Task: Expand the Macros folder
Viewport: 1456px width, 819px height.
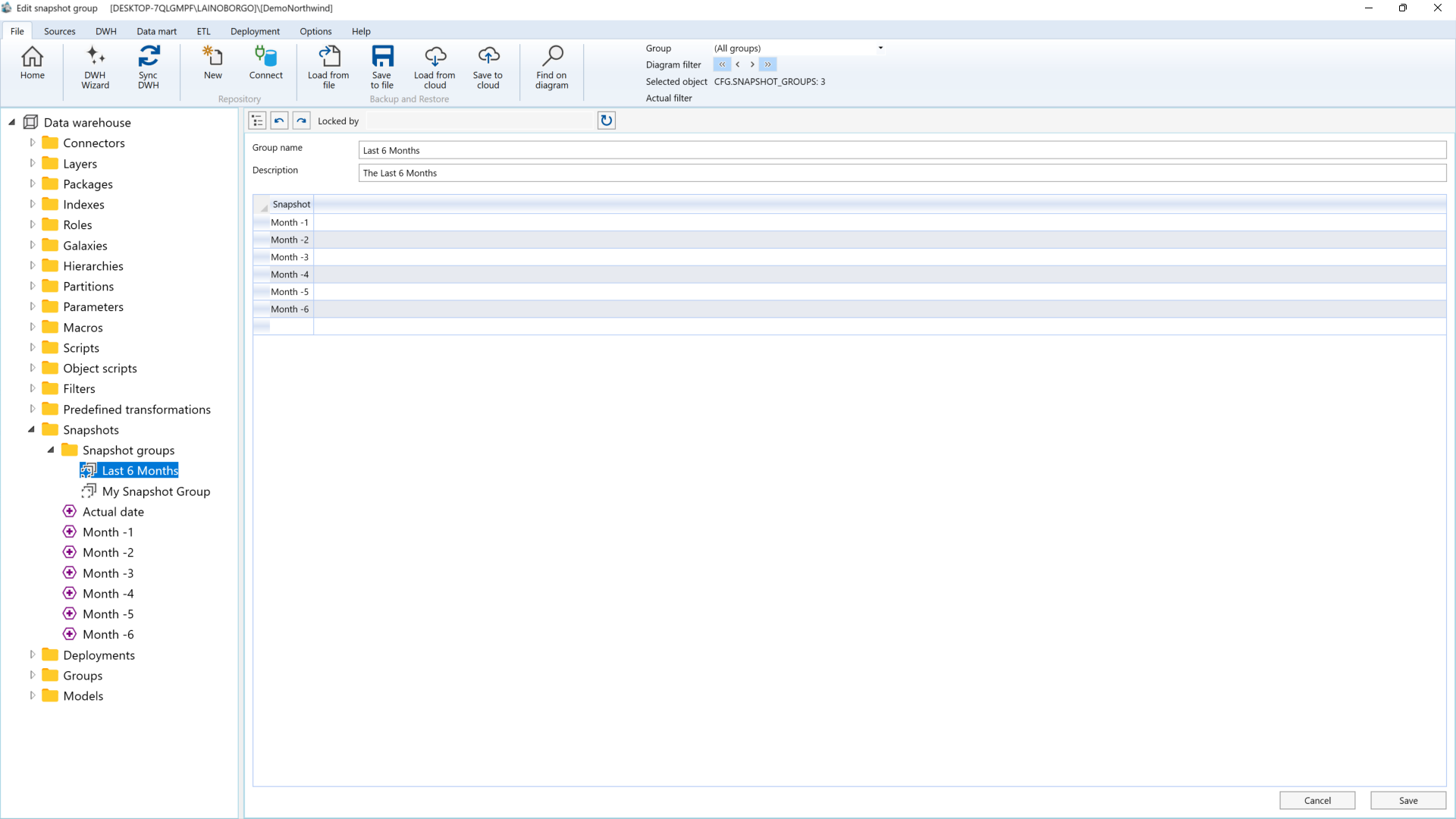Action: pos(32,327)
